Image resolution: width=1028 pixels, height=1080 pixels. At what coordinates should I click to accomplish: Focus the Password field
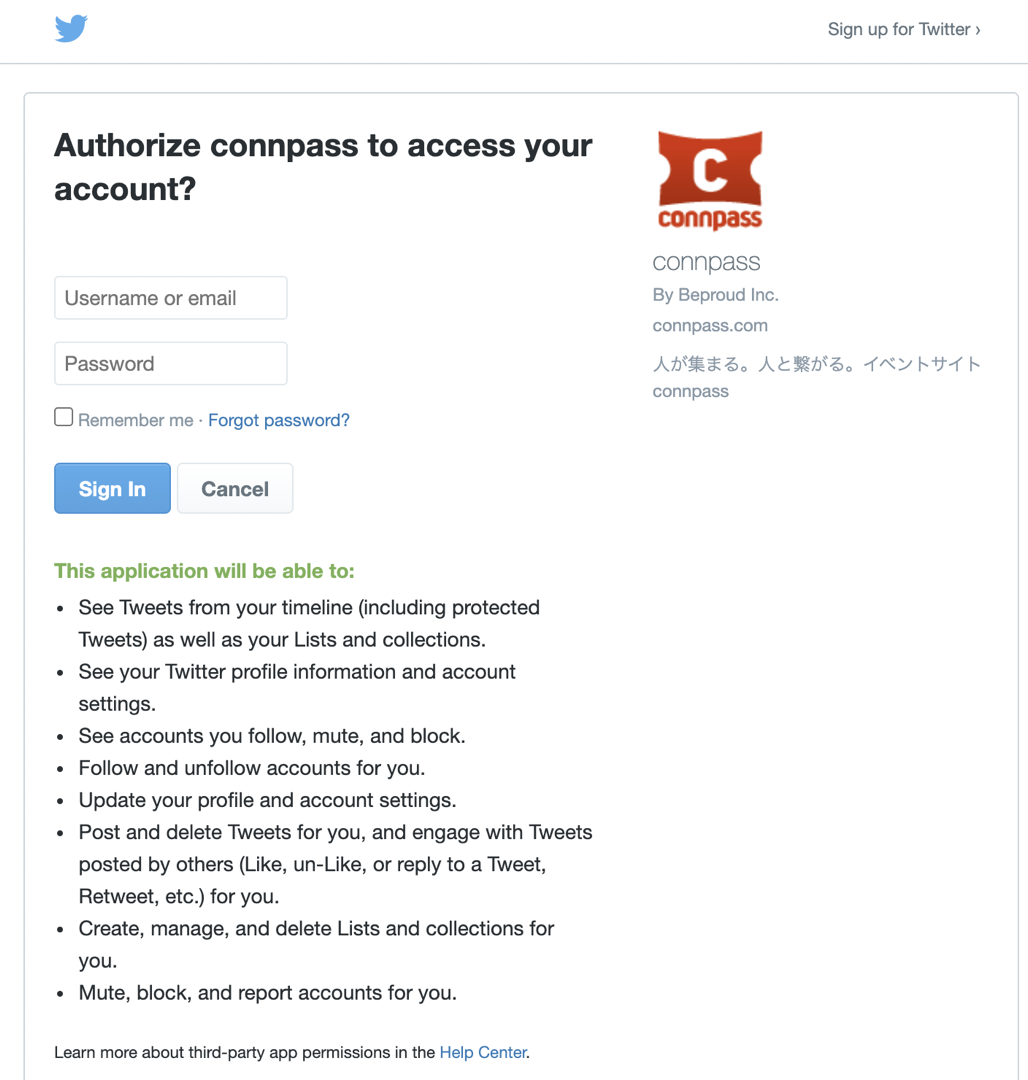pyautogui.click(x=171, y=363)
